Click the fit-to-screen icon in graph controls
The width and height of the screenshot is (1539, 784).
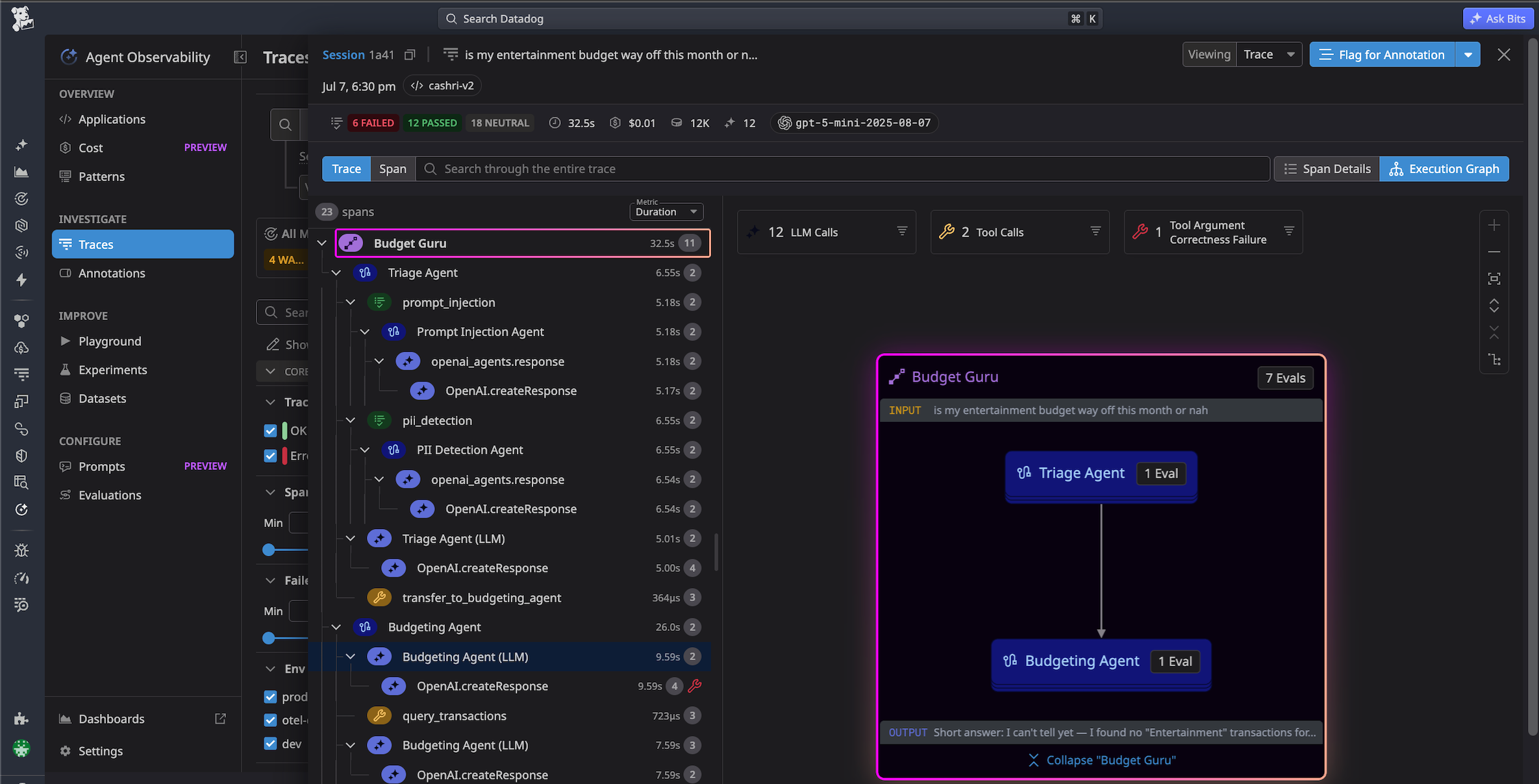pyautogui.click(x=1494, y=279)
